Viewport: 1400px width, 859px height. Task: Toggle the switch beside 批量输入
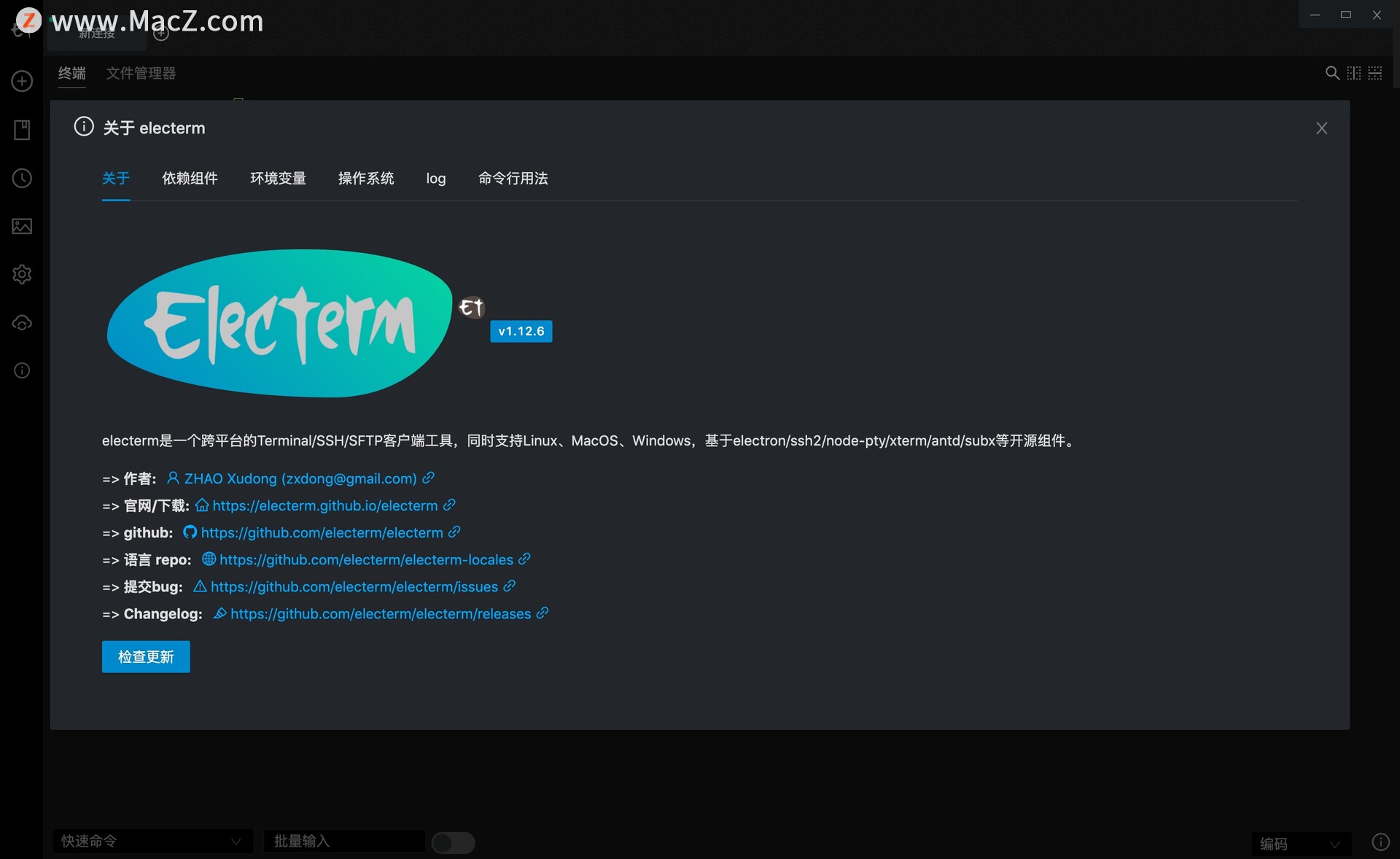(x=453, y=843)
